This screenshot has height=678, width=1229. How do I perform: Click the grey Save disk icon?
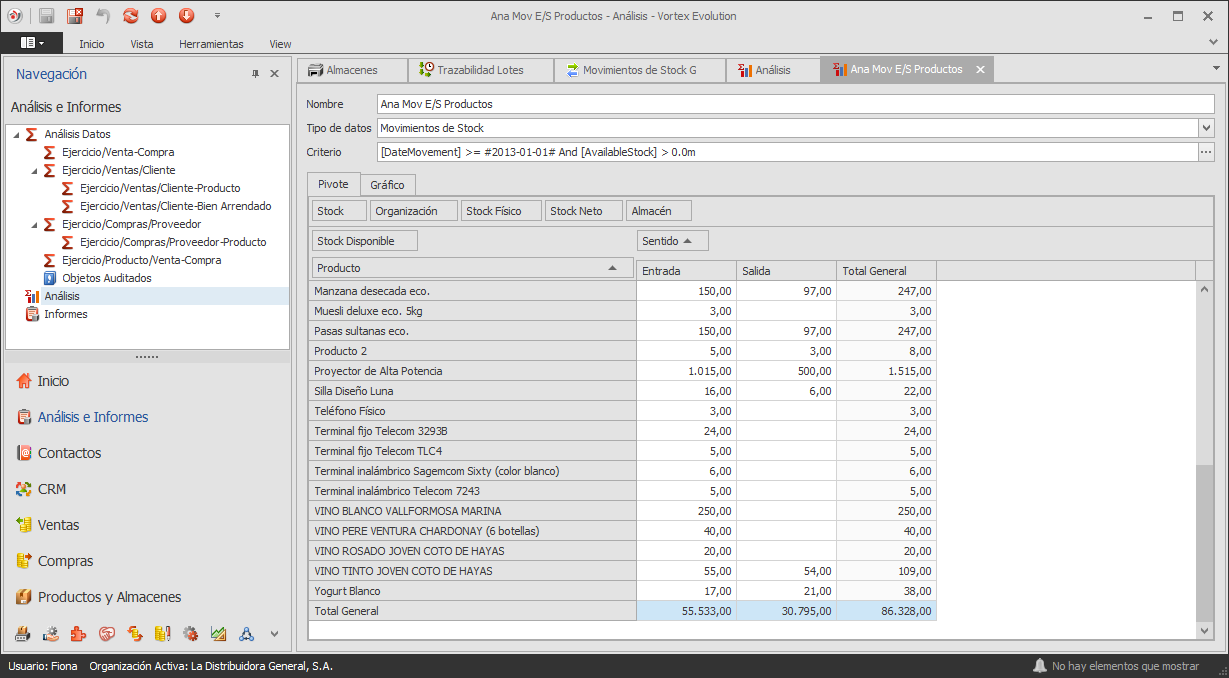tap(47, 16)
